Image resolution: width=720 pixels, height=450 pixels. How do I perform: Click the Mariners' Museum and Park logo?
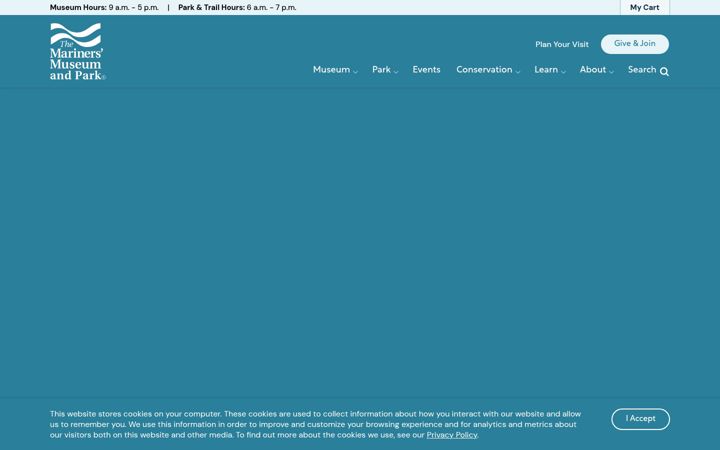pos(78,51)
